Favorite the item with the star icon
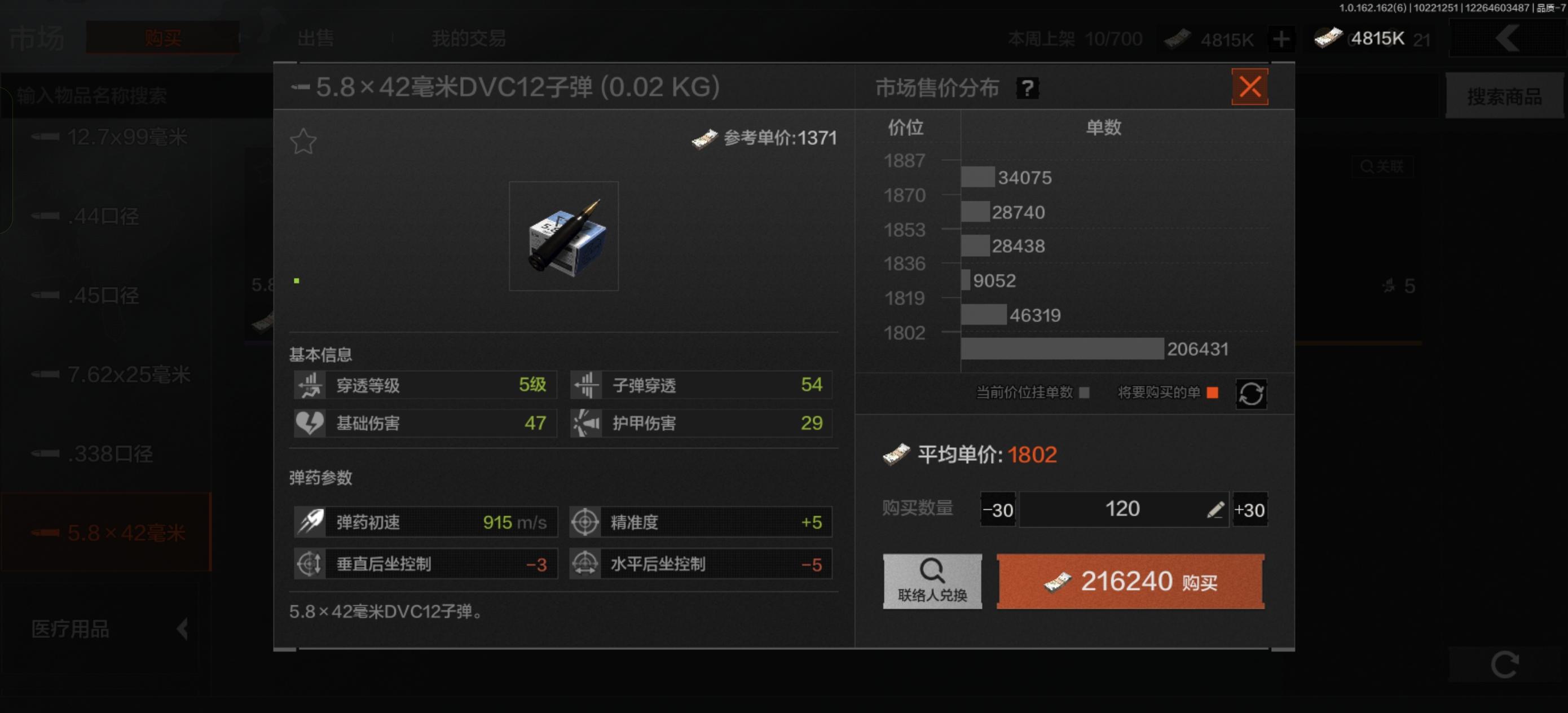 pyautogui.click(x=302, y=142)
